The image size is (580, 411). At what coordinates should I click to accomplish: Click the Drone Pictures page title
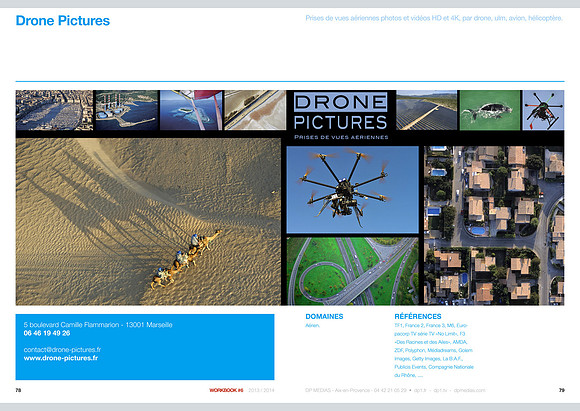(63, 21)
